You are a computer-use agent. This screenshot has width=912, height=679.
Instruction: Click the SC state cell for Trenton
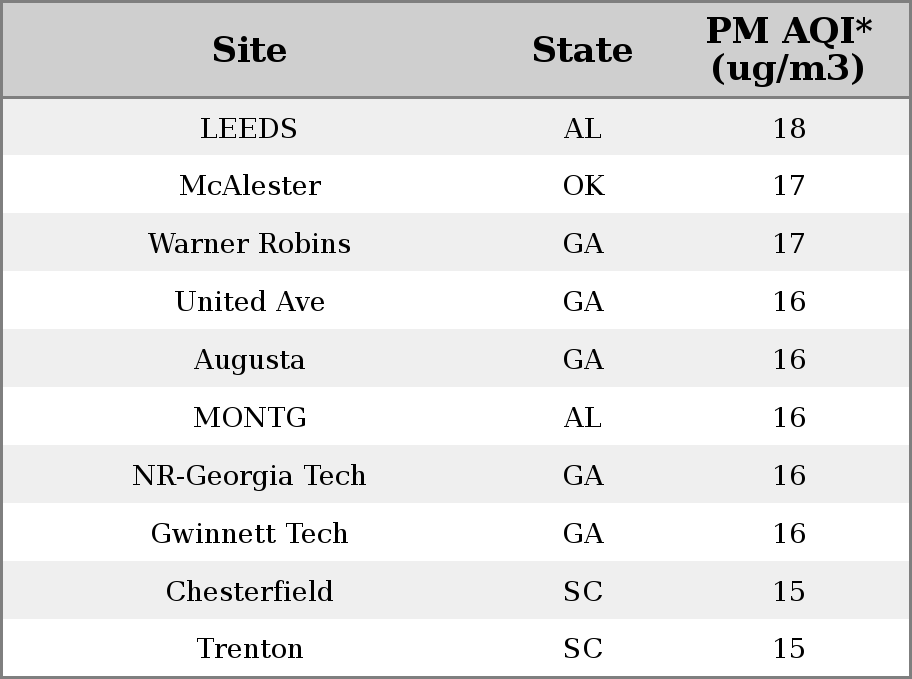(x=583, y=649)
